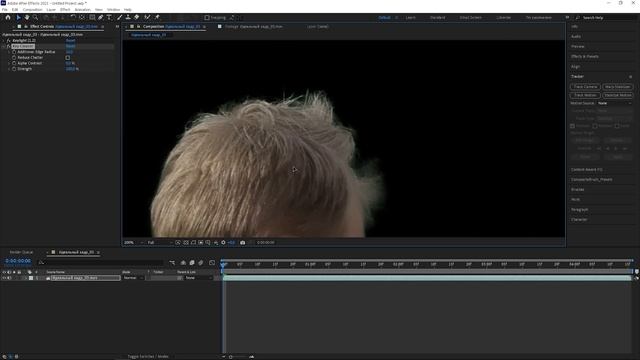Screen dimensions: 640x360
Task: Toggle the Reduce Chatter stopwatch
Action: pyautogui.click(x=14, y=58)
